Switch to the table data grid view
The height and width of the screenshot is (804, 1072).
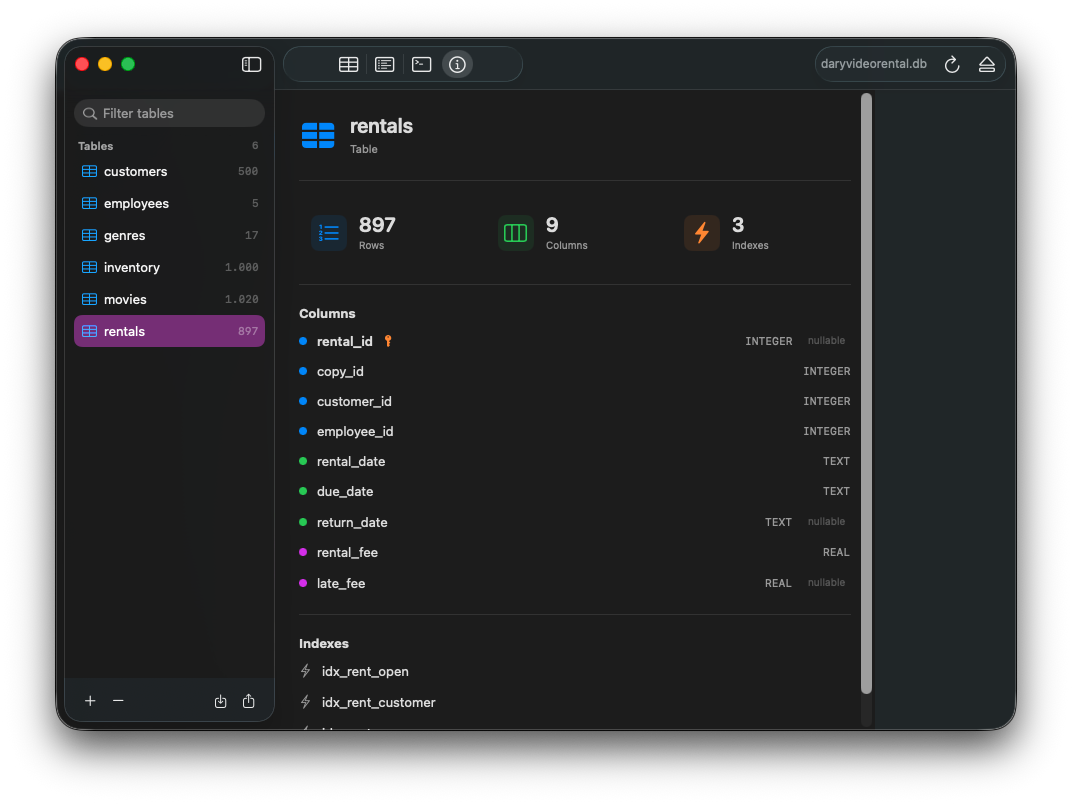coord(349,64)
